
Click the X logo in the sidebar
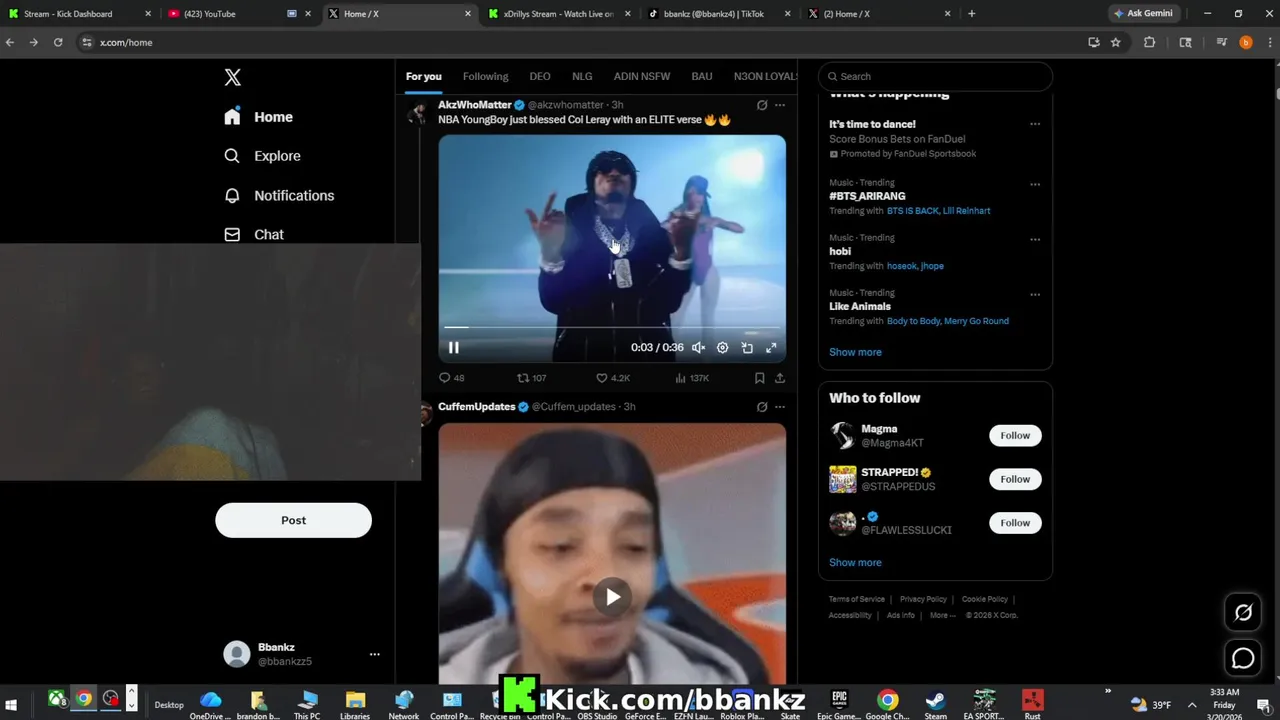coord(232,77)
